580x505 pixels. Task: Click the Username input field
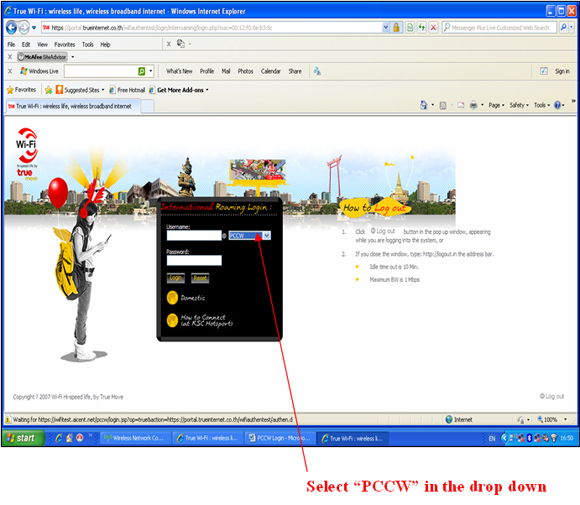point(194,235)
